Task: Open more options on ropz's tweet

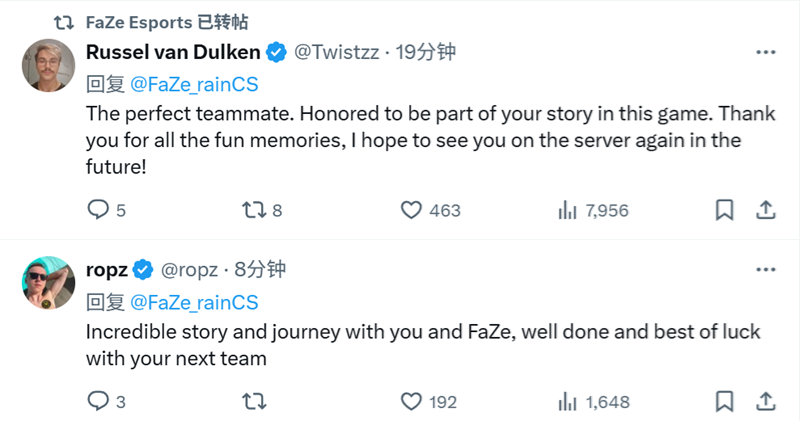Action: 765,269
